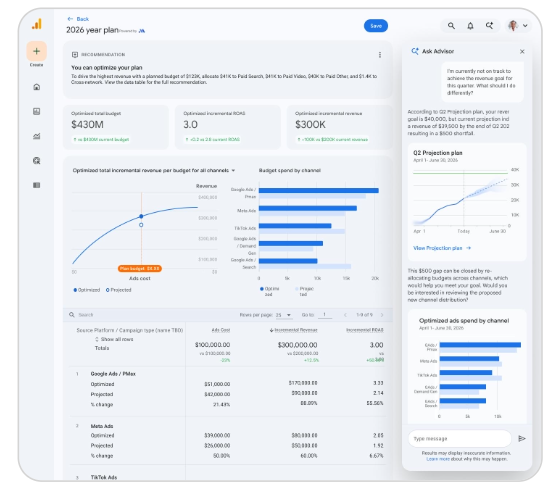Toggle Show all rows in table

click(114, 339)
